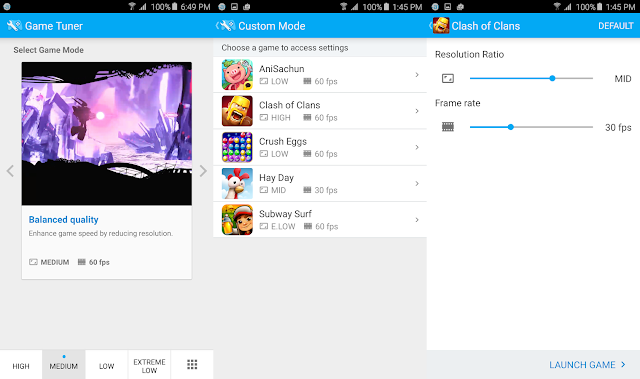
Task: Click the Resolution Ratio slider handle
Action: (552, 78)
